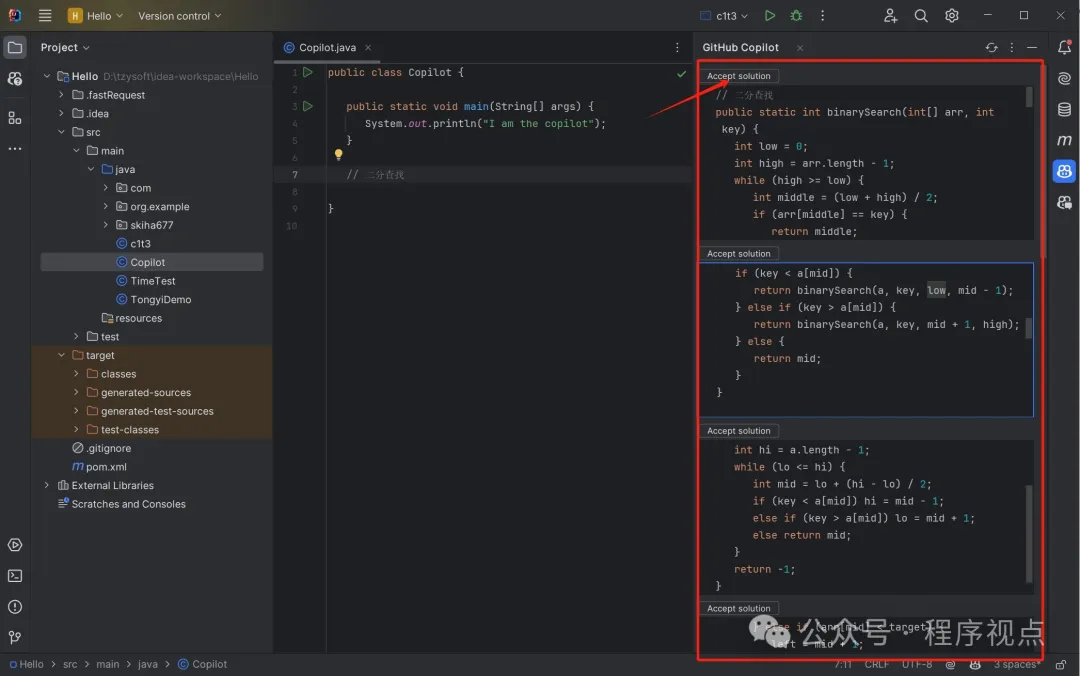The height and width of the screenshot is (676, 1080).
Task: Click the run gutter icon beside class Copilot
Action: click(308, 72)
